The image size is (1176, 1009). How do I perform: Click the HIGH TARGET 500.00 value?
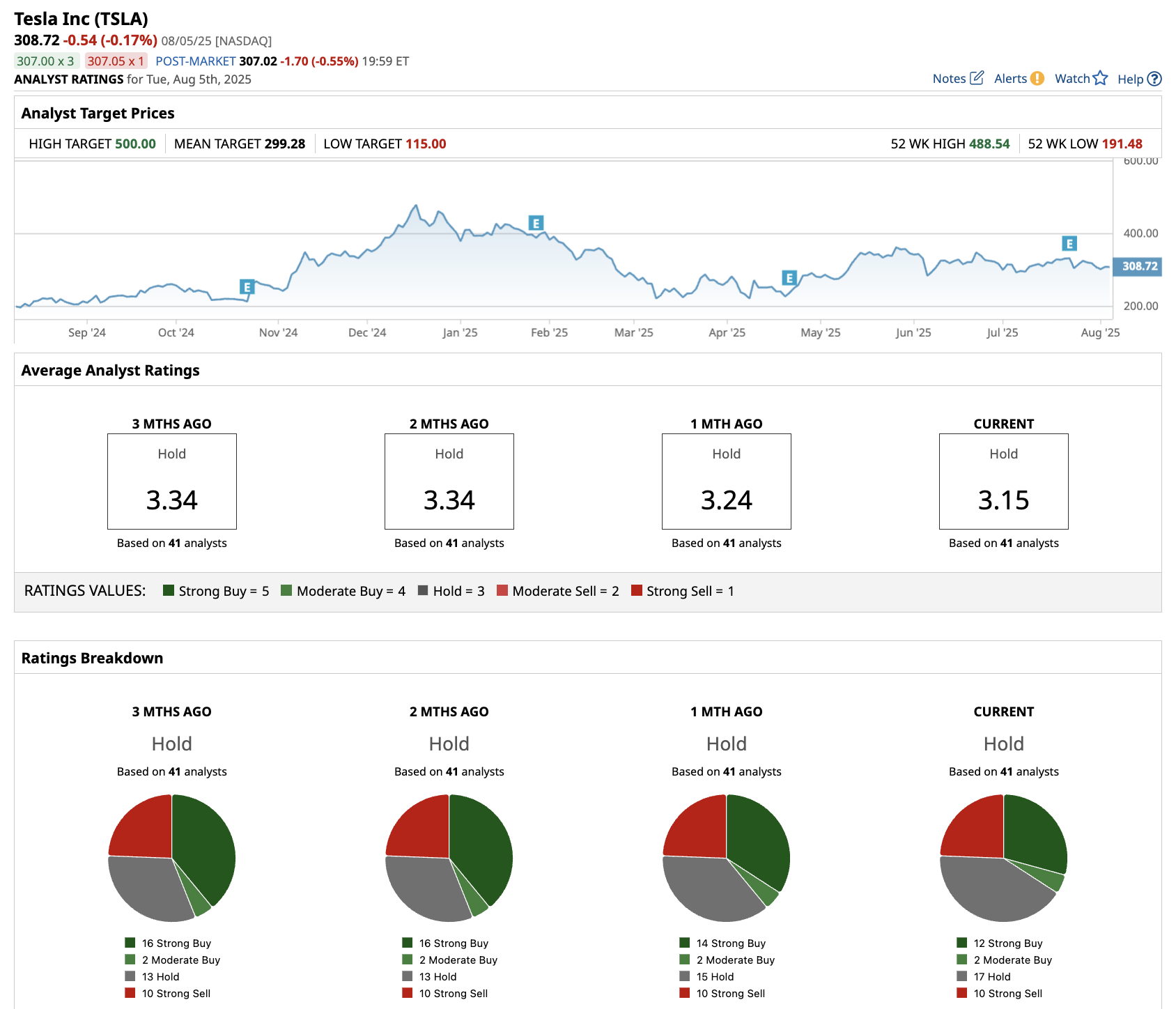point(135,144)
